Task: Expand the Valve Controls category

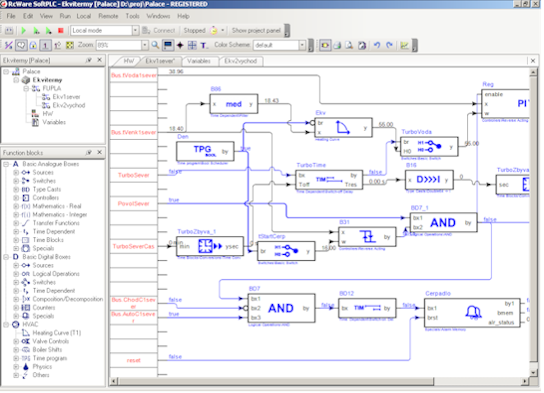Action: [x=16, y=341]
